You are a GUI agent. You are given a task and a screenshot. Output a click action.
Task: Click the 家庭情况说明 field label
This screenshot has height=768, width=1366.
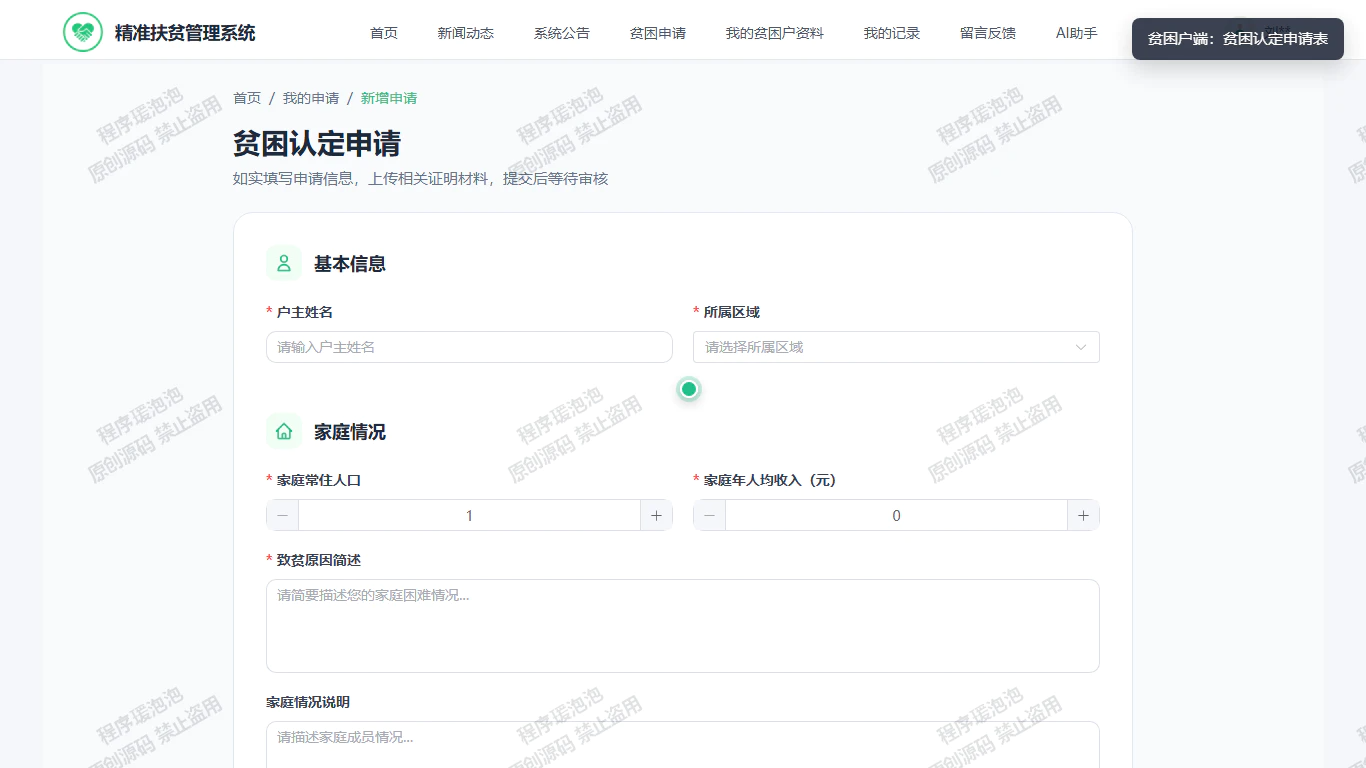coord(308,702)
